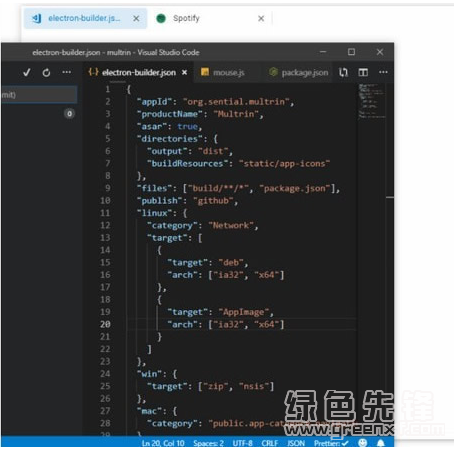The image size is (454, 450).
Task: Click the feedback smiley in status bar
Action: [x=363, y=443]
